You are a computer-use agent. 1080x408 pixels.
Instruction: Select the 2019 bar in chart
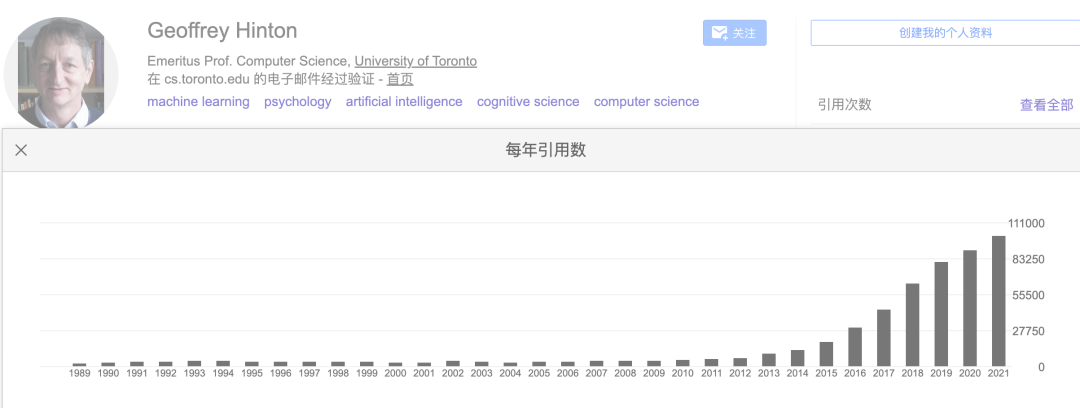coord(941,314)
